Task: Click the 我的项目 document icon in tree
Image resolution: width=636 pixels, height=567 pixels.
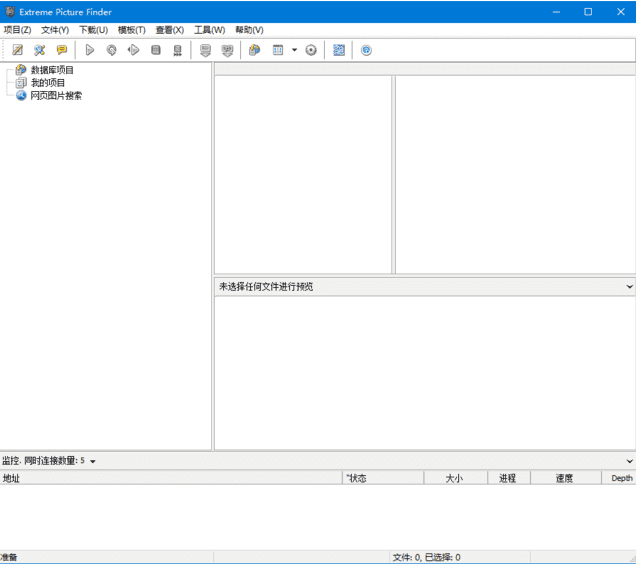Action: coord(21,83)
